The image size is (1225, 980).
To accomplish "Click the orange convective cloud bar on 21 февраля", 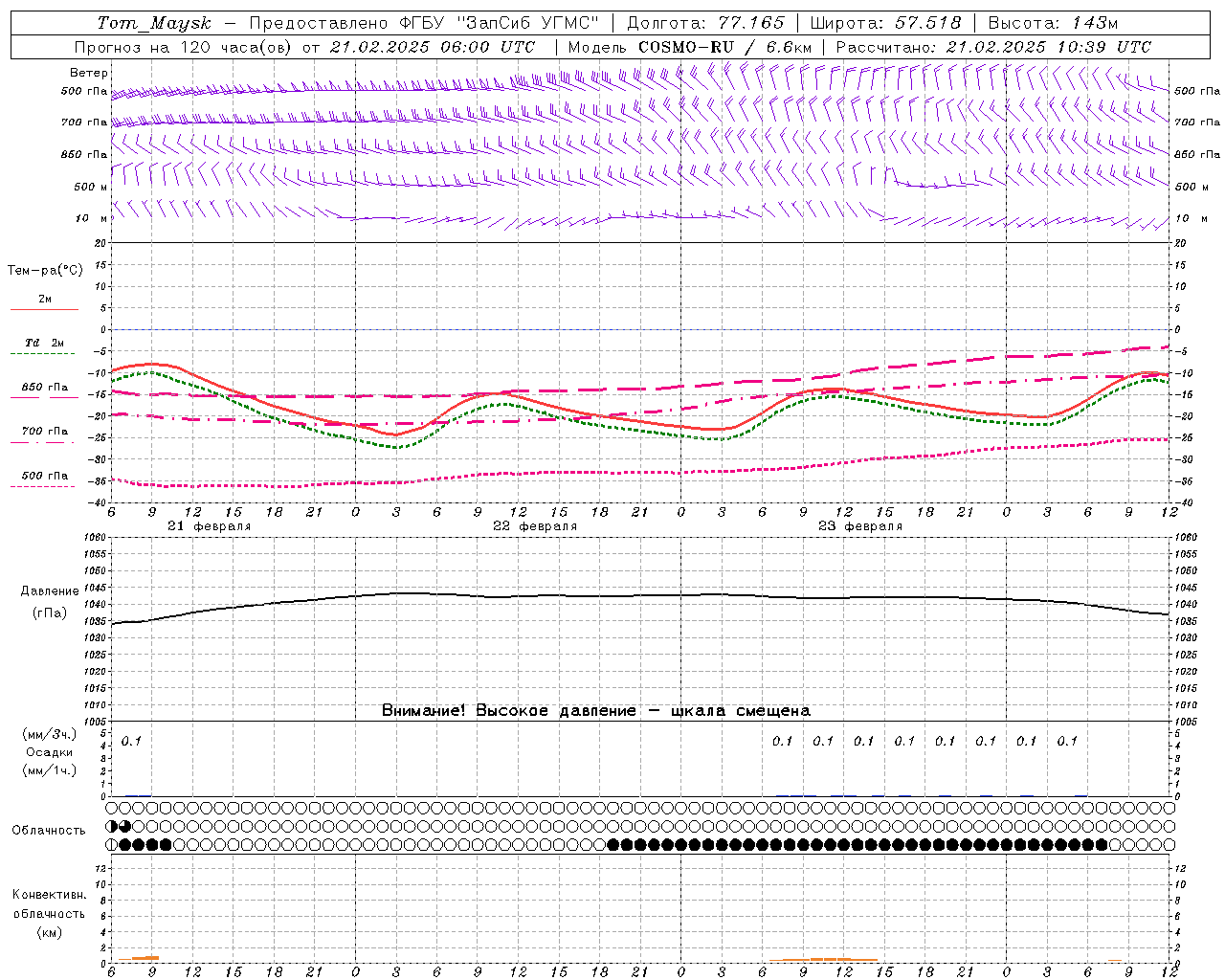I will [138, 958].
